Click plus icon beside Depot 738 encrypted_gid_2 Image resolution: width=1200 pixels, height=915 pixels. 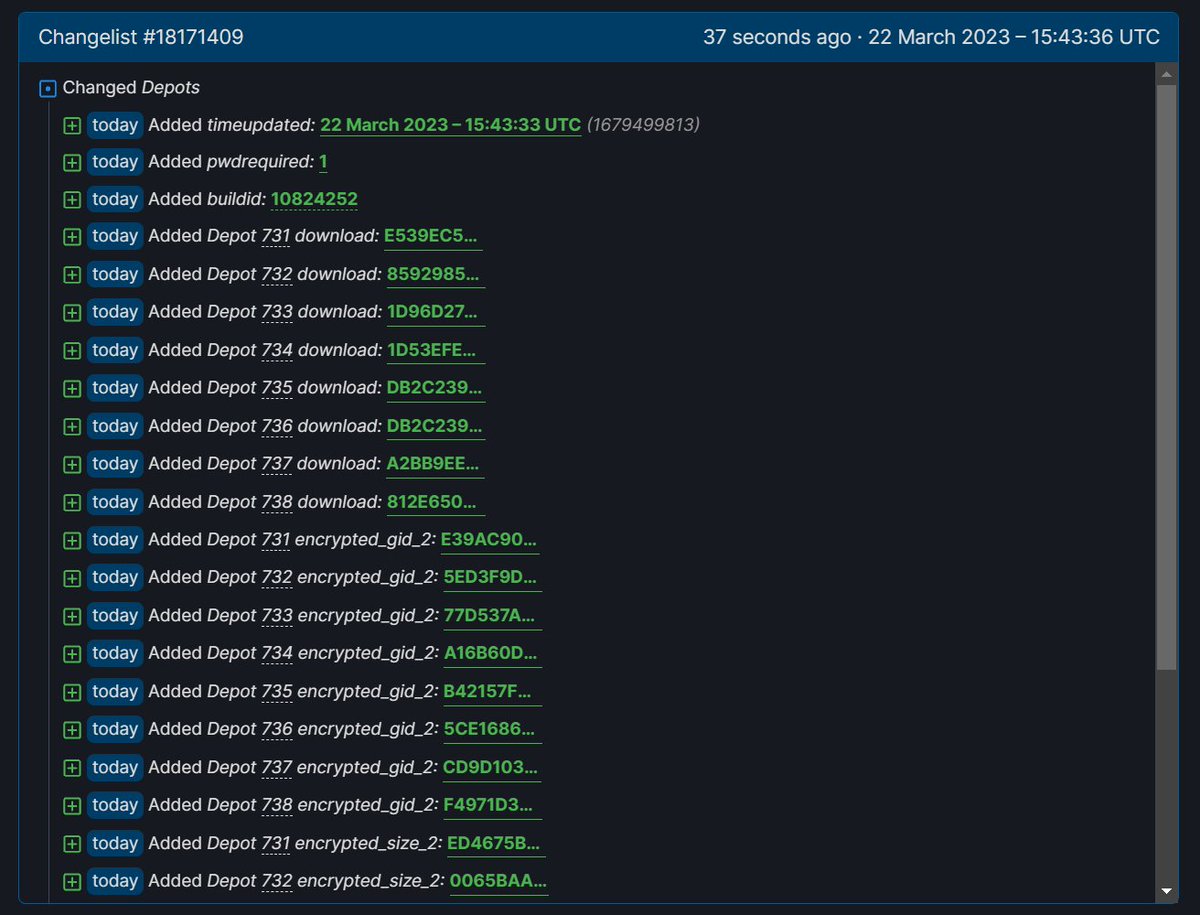(72, 807)
